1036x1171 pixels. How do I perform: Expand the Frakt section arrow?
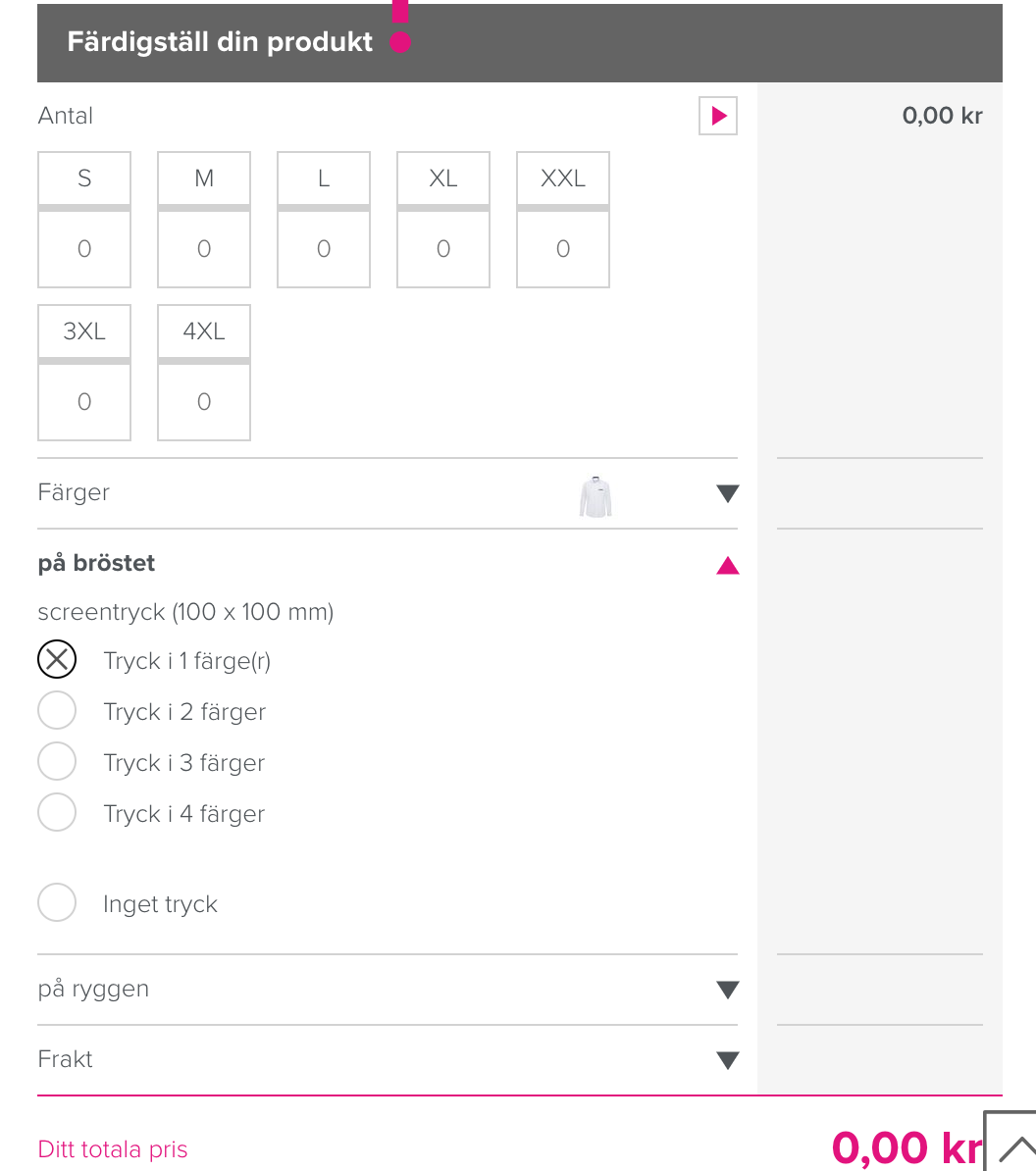(727, 1060)
